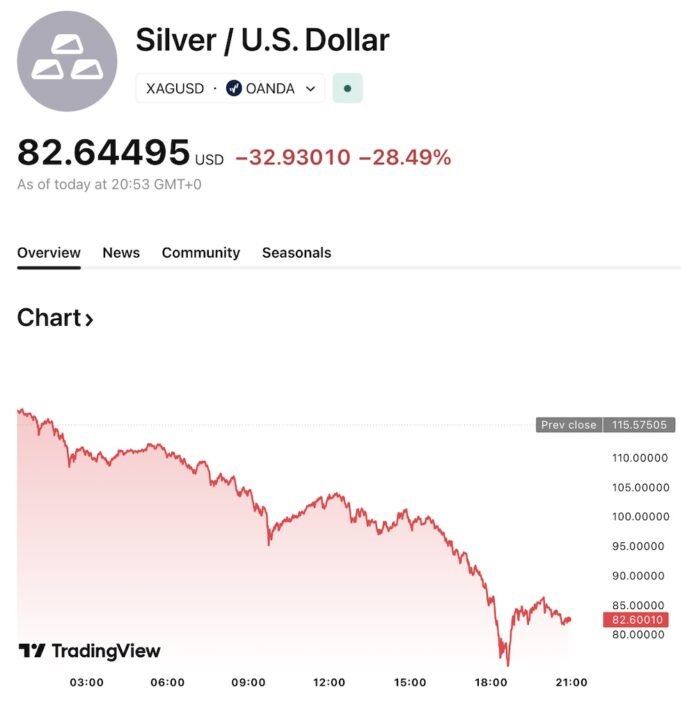Image resolution: width=696 pixels, height=701 pixels.
Task: Click the 100.00000 price axis label
Action: point(640,517)
